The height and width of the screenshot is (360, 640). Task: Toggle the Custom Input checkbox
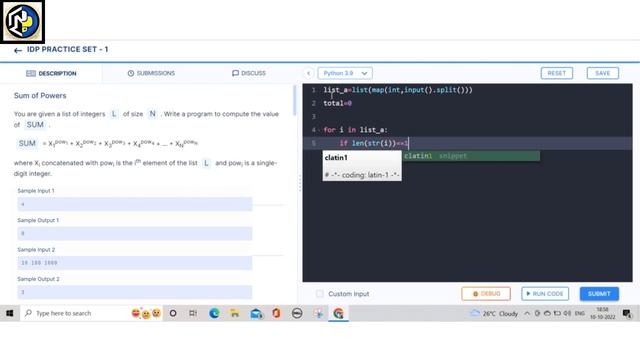pyautogui.click(x=320, y=293)
